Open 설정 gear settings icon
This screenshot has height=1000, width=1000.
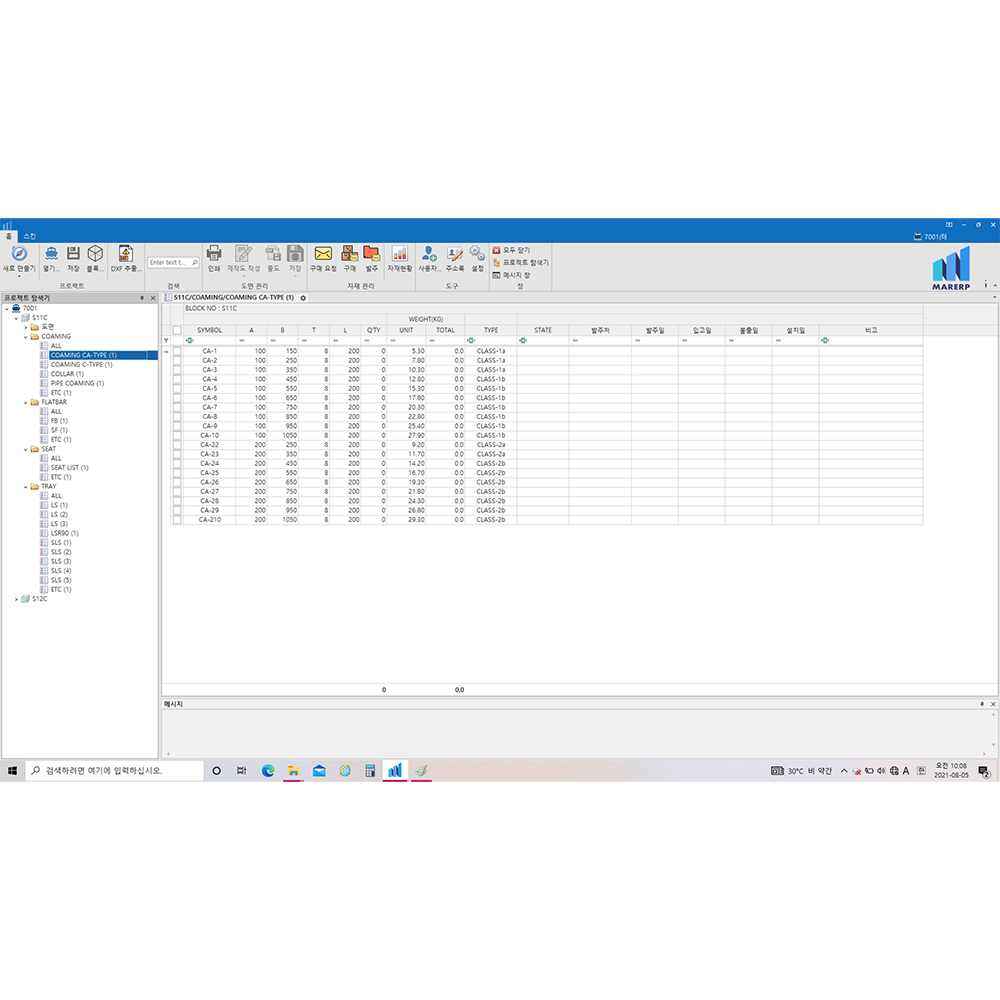coord(477,255)
